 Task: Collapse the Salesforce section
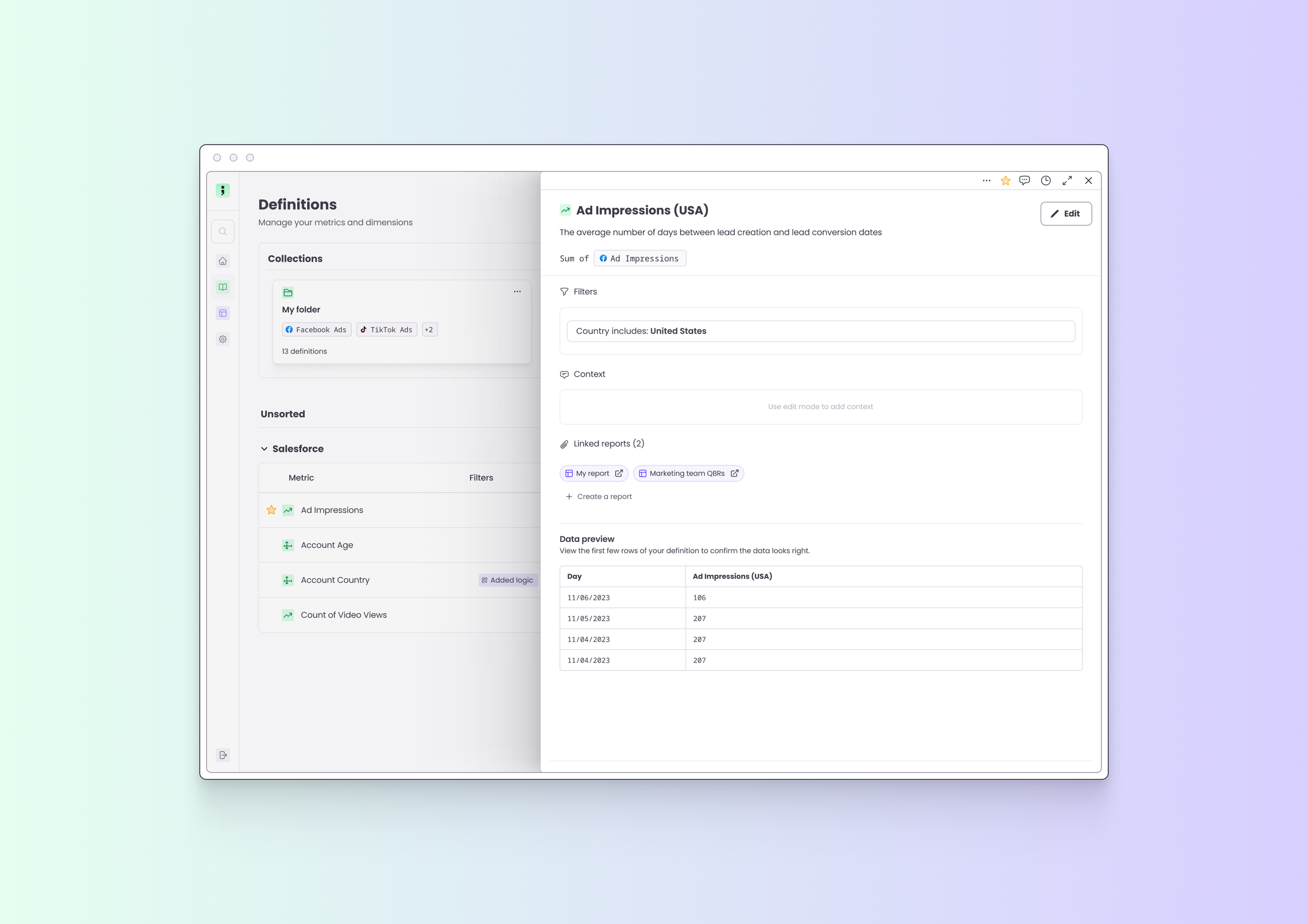click(x=264, y=449)
